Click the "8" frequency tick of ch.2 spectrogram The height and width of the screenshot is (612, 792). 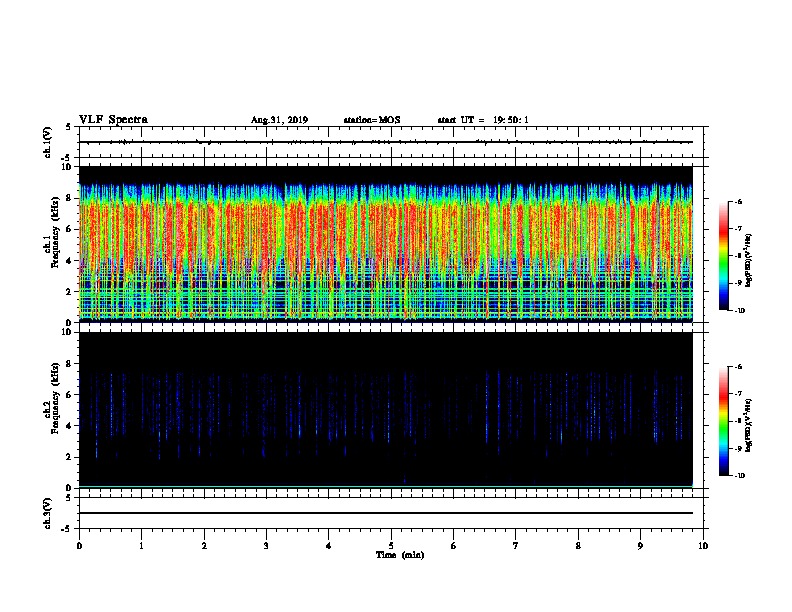coord(69,364)
